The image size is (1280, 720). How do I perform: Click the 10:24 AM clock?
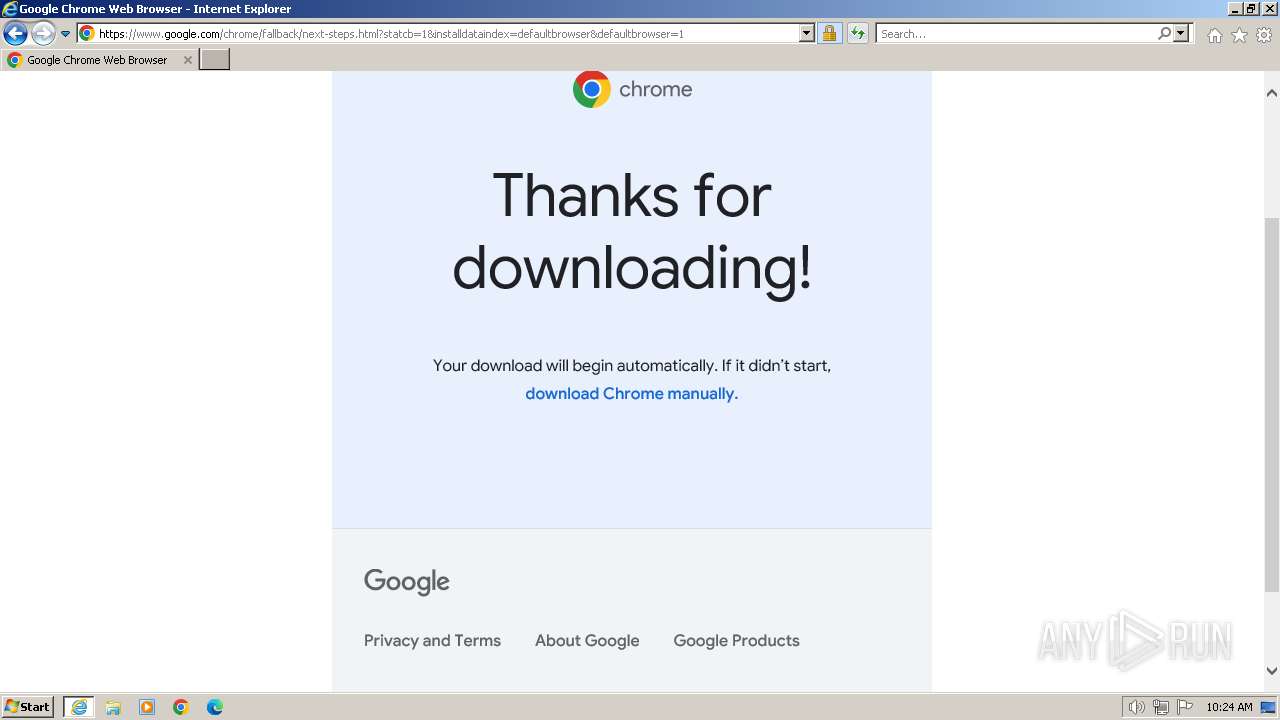[1229, 707]
